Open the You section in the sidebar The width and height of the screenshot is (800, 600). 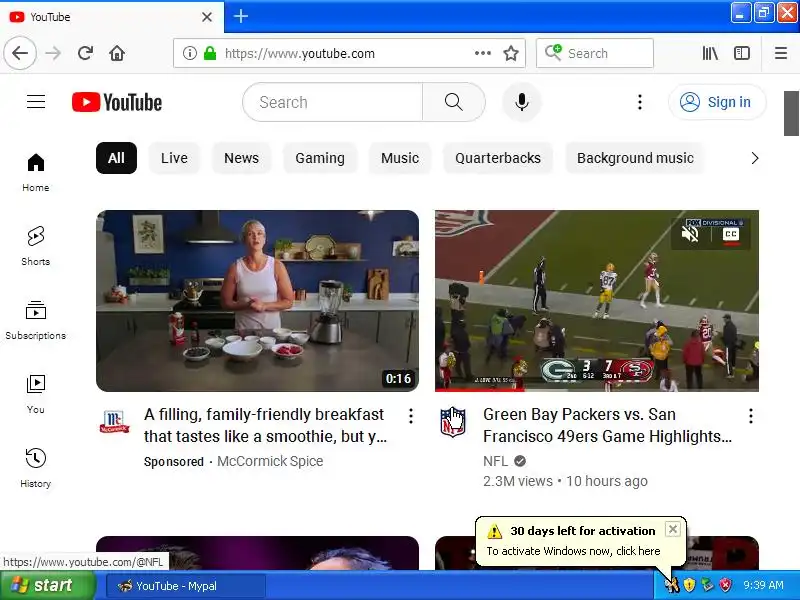click(x=36, y=394)
